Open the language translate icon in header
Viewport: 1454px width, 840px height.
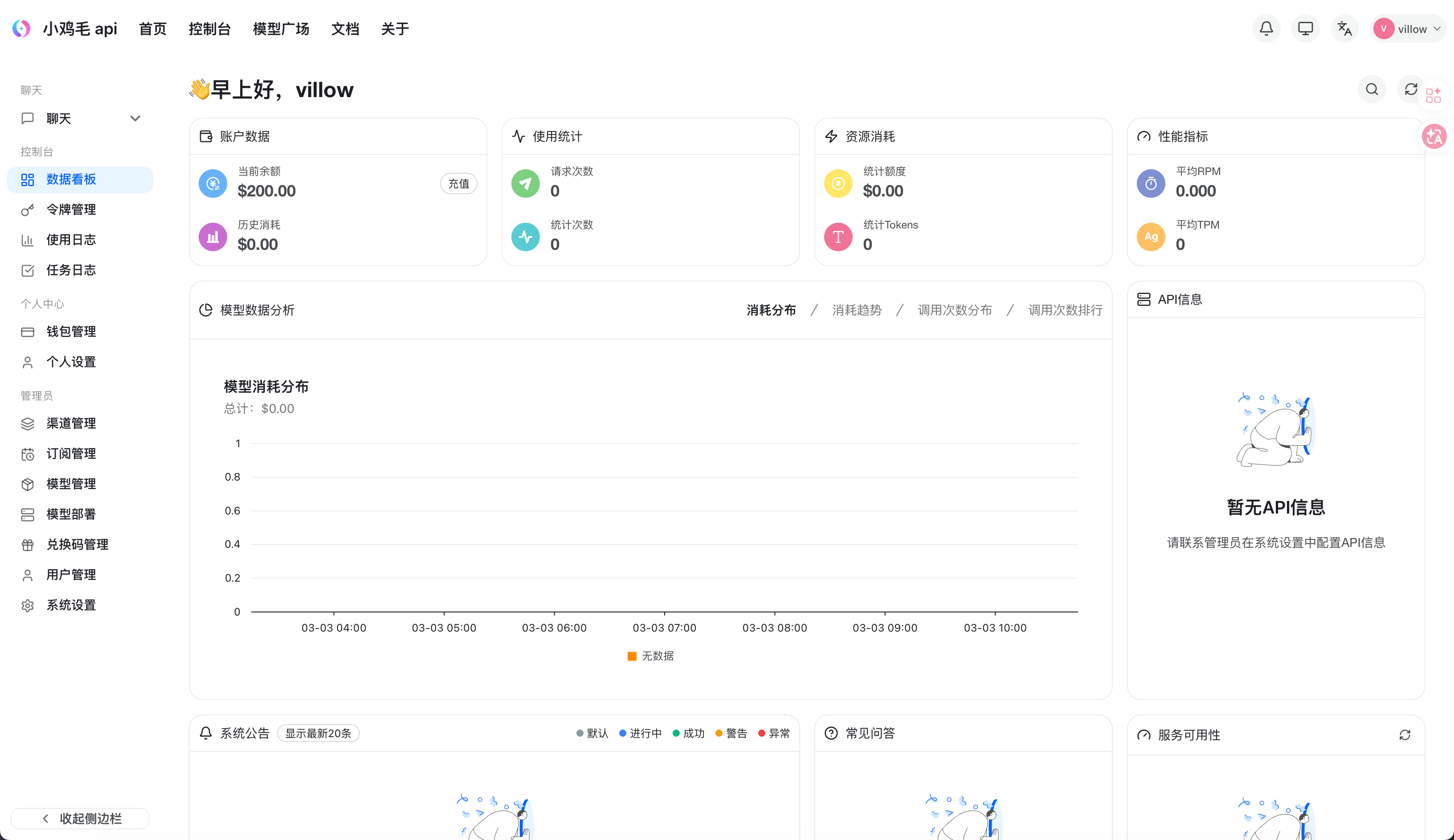1344,28
